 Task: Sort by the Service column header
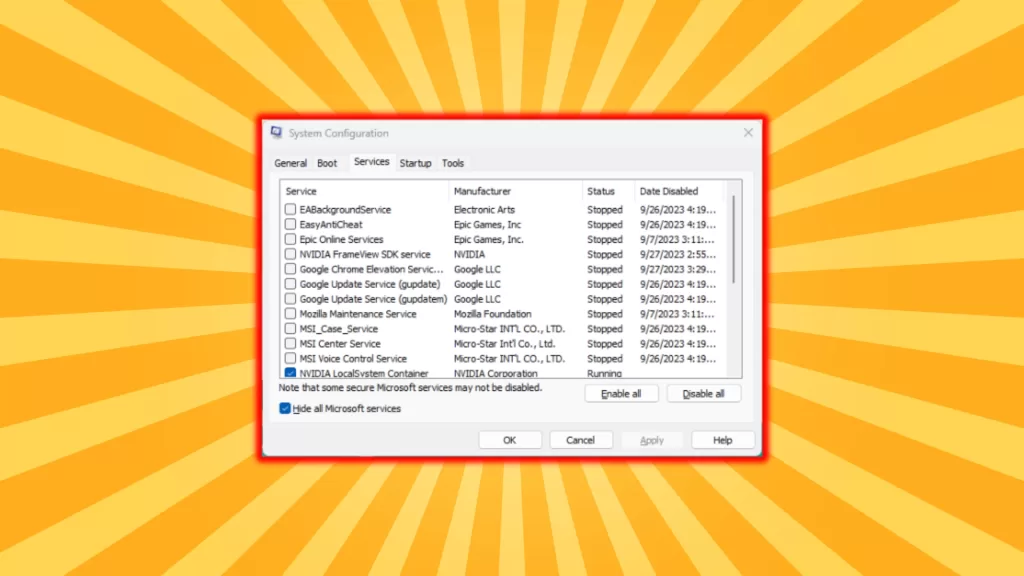point(364,191)
